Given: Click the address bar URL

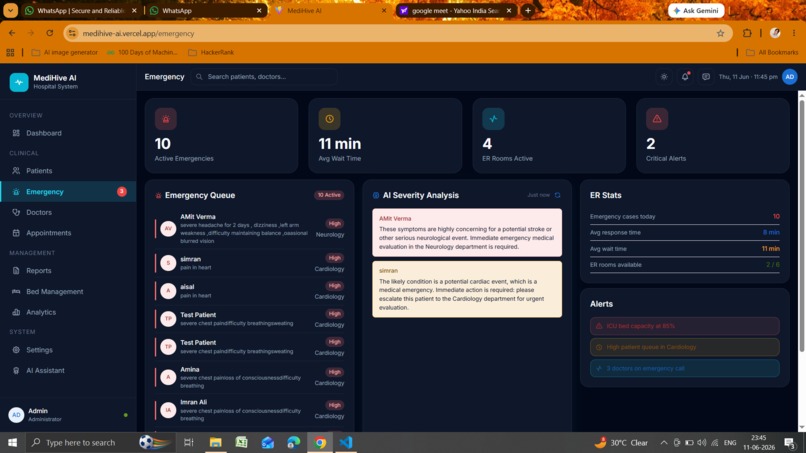Looking at the screenshot, I should pos(138,33).
